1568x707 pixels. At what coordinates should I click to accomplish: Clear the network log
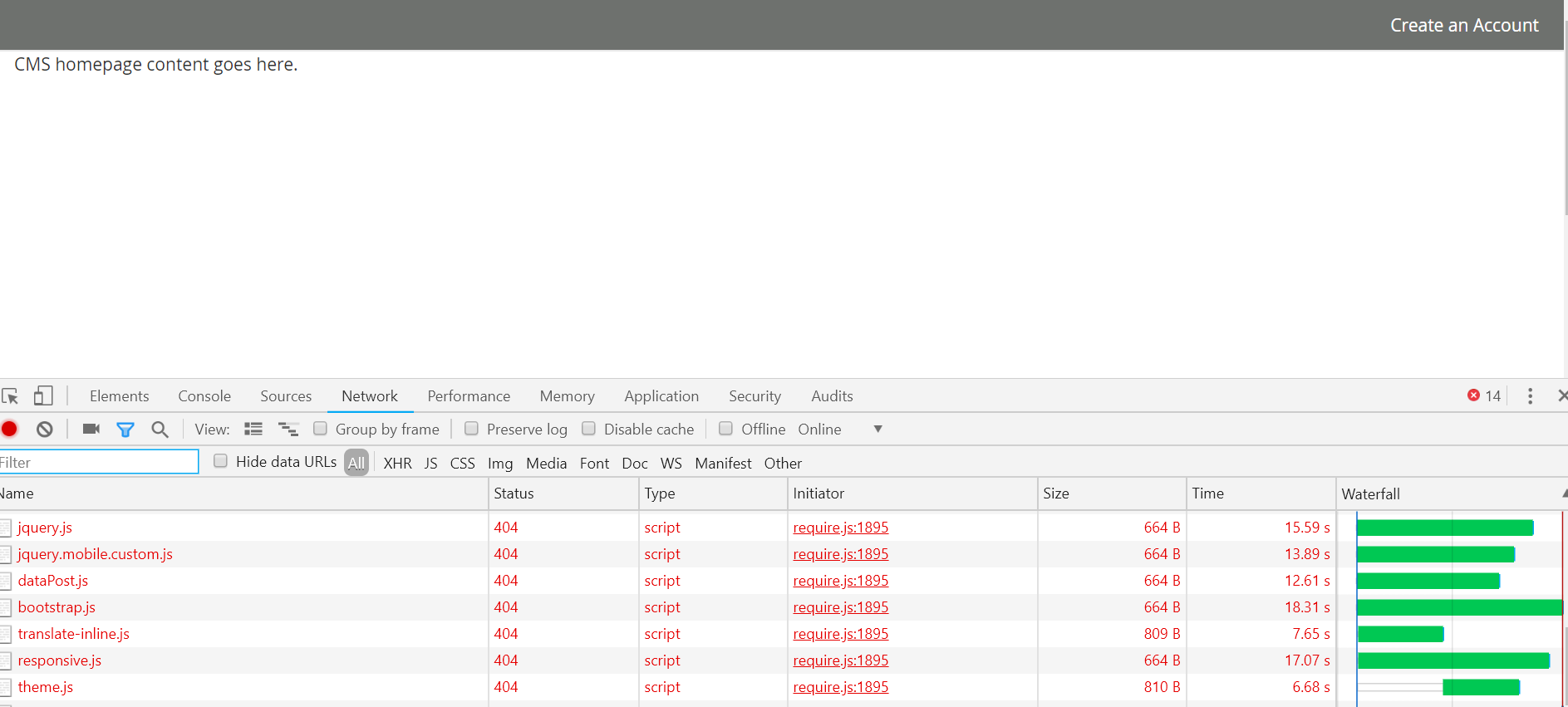[45, 430]
